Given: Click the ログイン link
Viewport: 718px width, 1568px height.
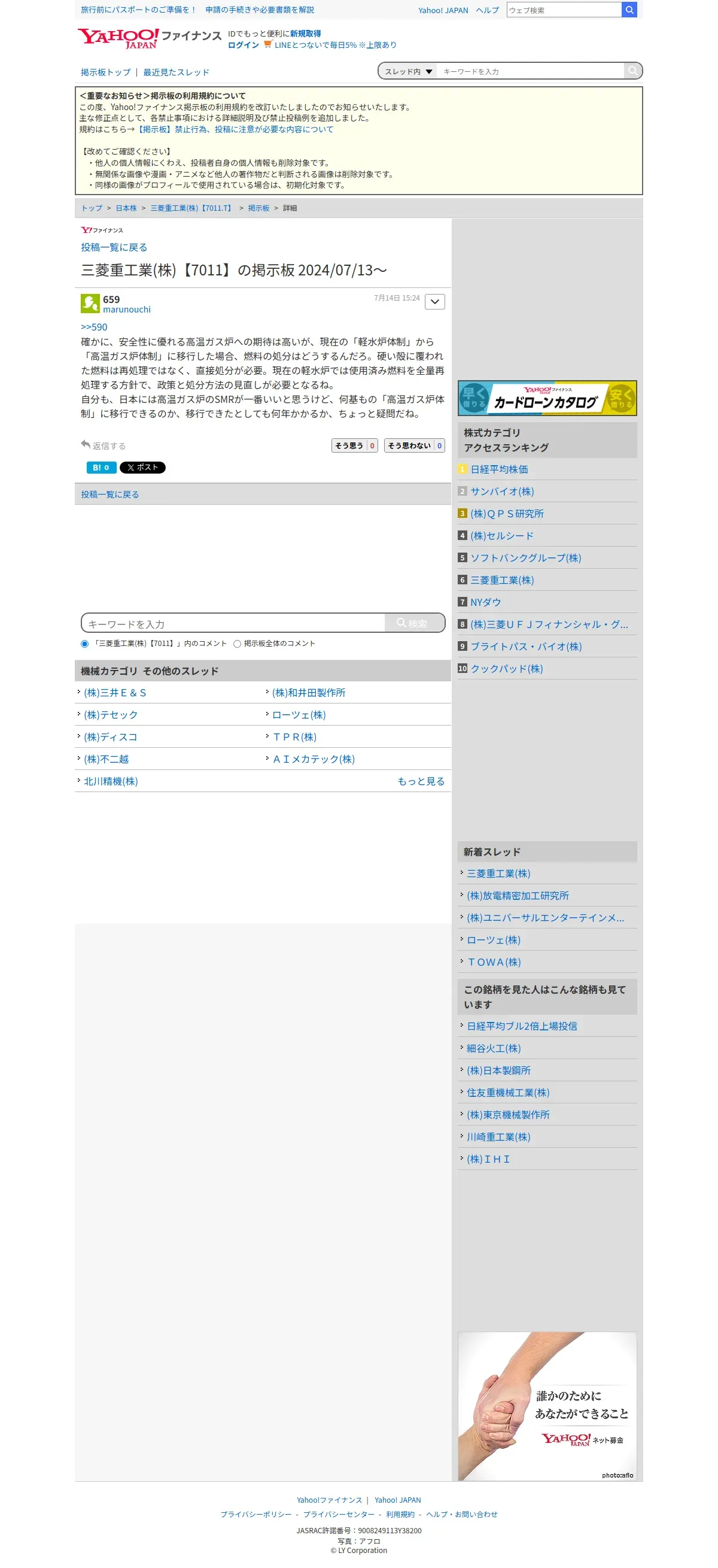Looking at the screenshot, I should 244,45.
